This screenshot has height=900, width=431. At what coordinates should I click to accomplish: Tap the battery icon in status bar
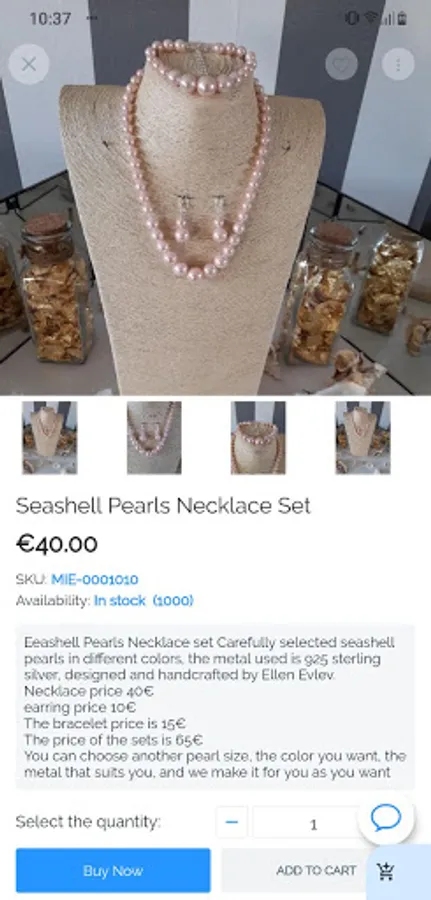402,18
